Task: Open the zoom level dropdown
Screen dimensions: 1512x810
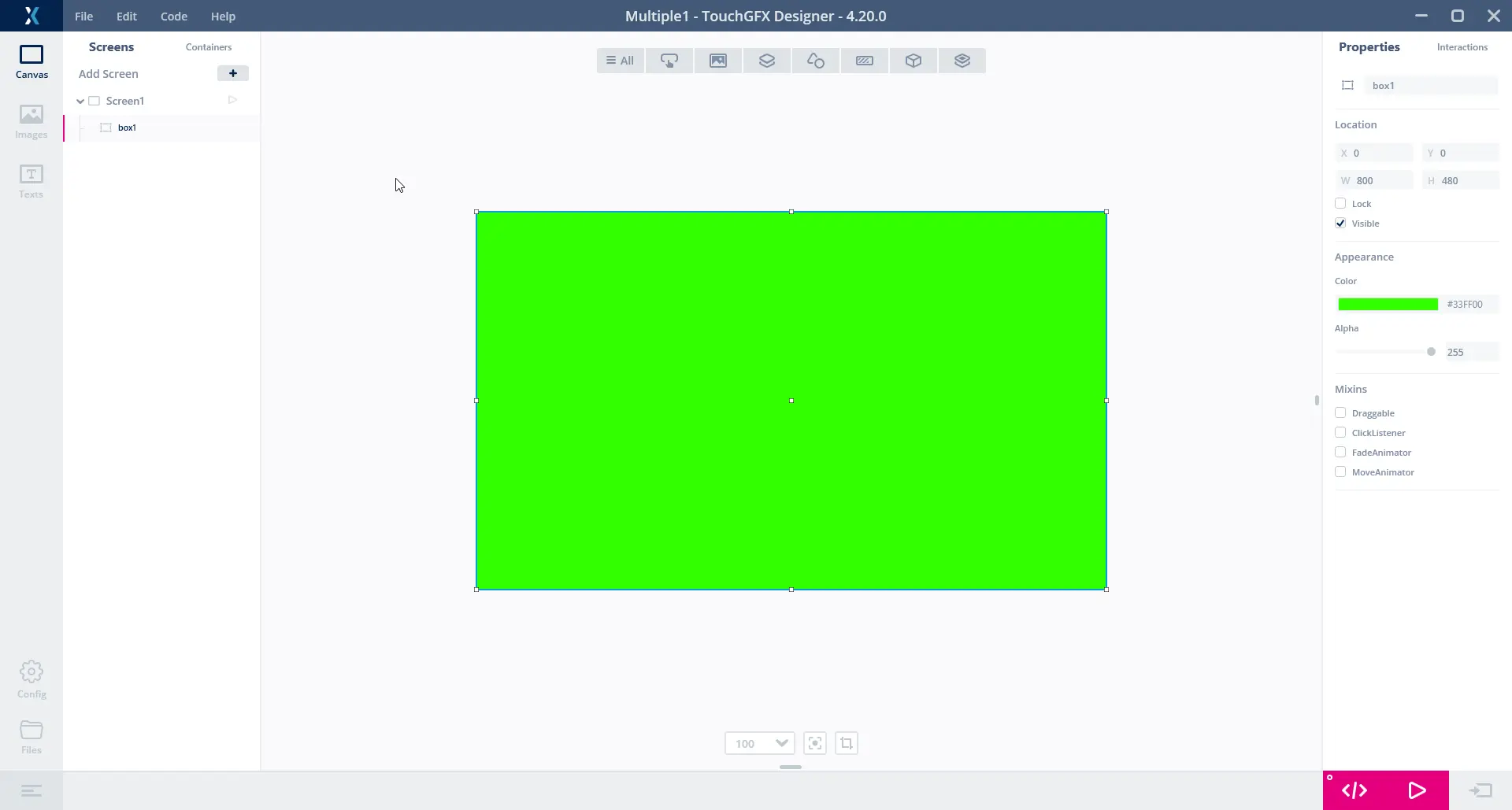Action: coord(781,743)
